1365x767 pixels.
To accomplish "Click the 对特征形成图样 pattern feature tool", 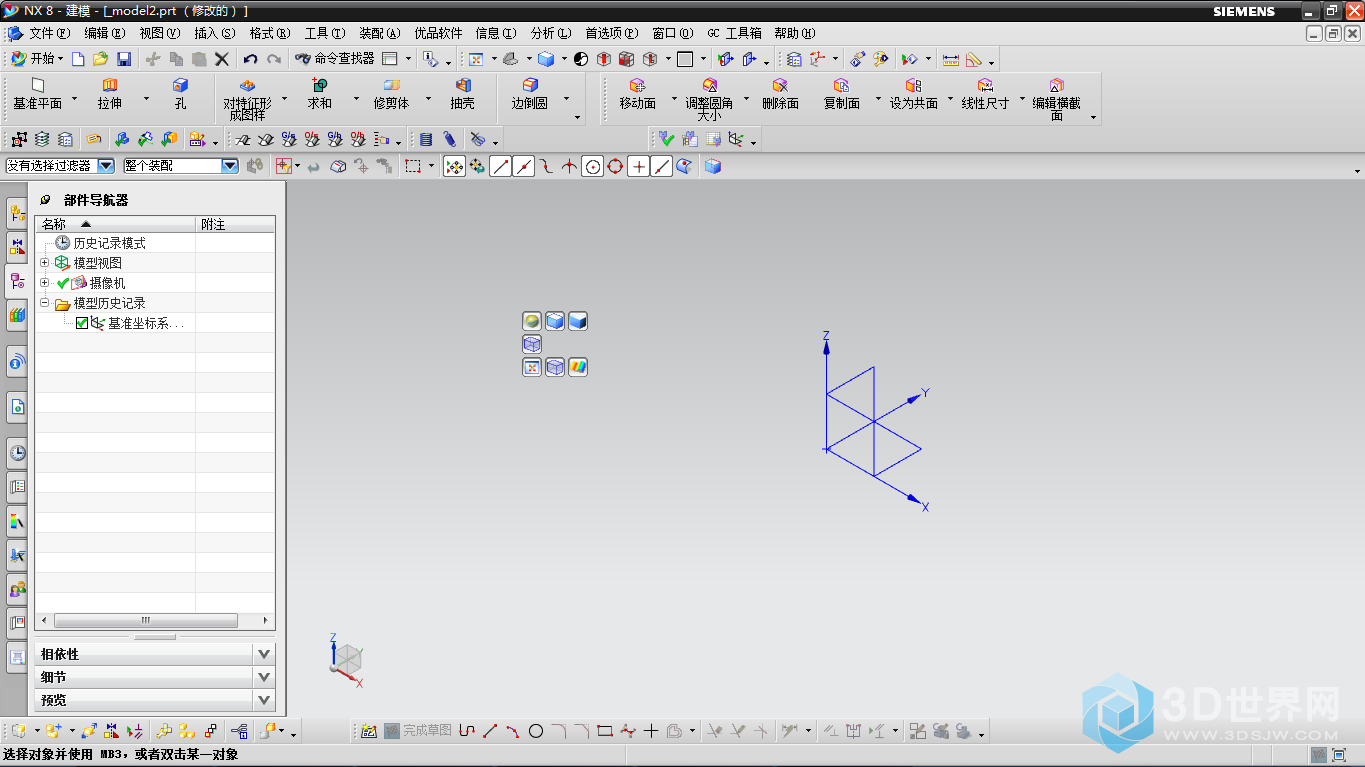I will tap(247, 99).
